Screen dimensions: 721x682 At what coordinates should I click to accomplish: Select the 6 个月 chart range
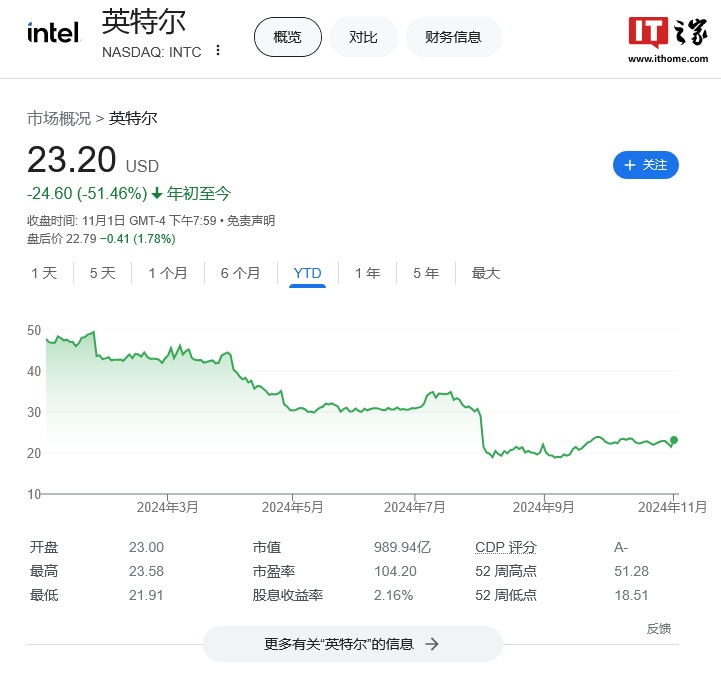(240, 273)
